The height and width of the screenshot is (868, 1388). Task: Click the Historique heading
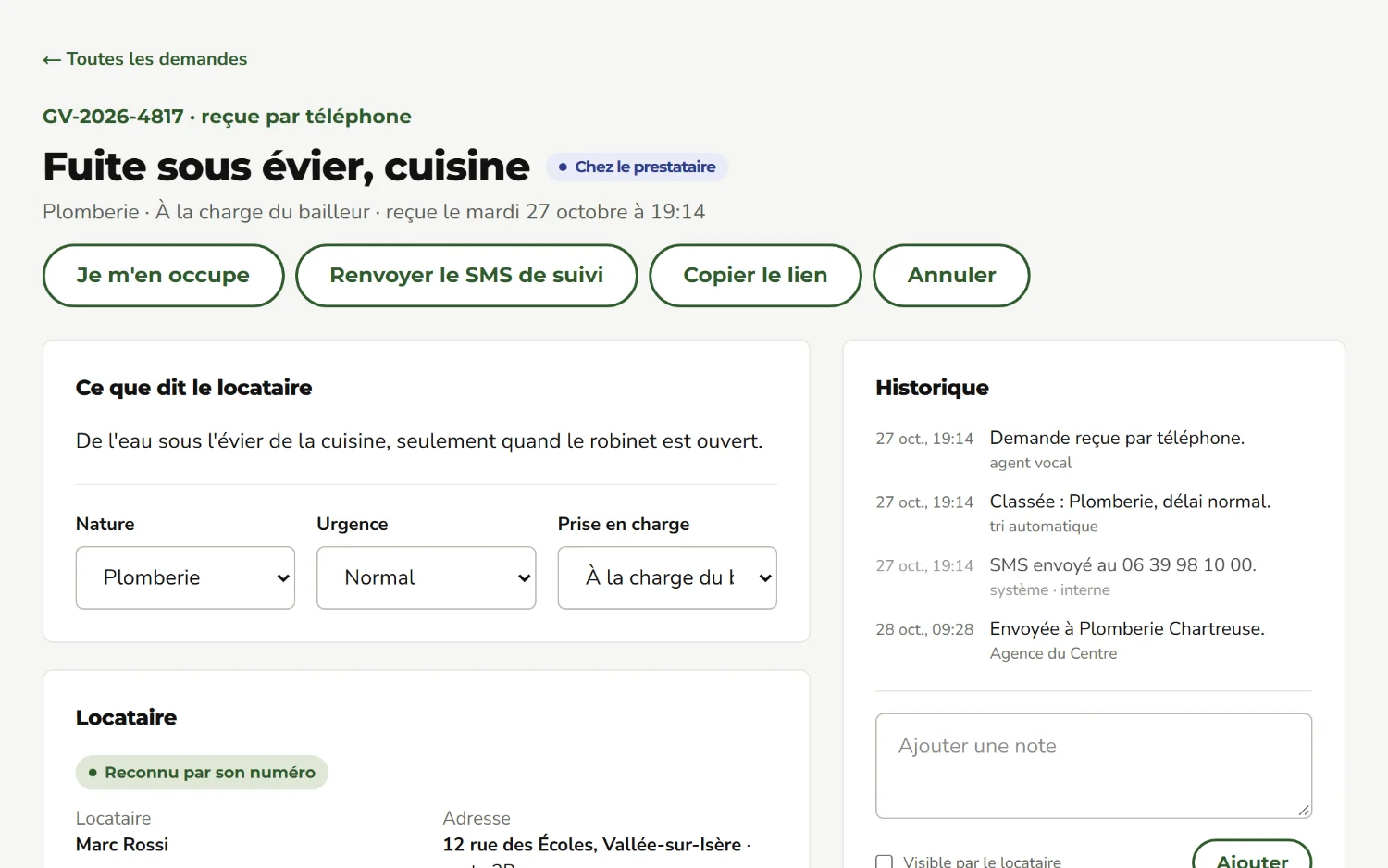pyautogui.click(x=932, y=388)
